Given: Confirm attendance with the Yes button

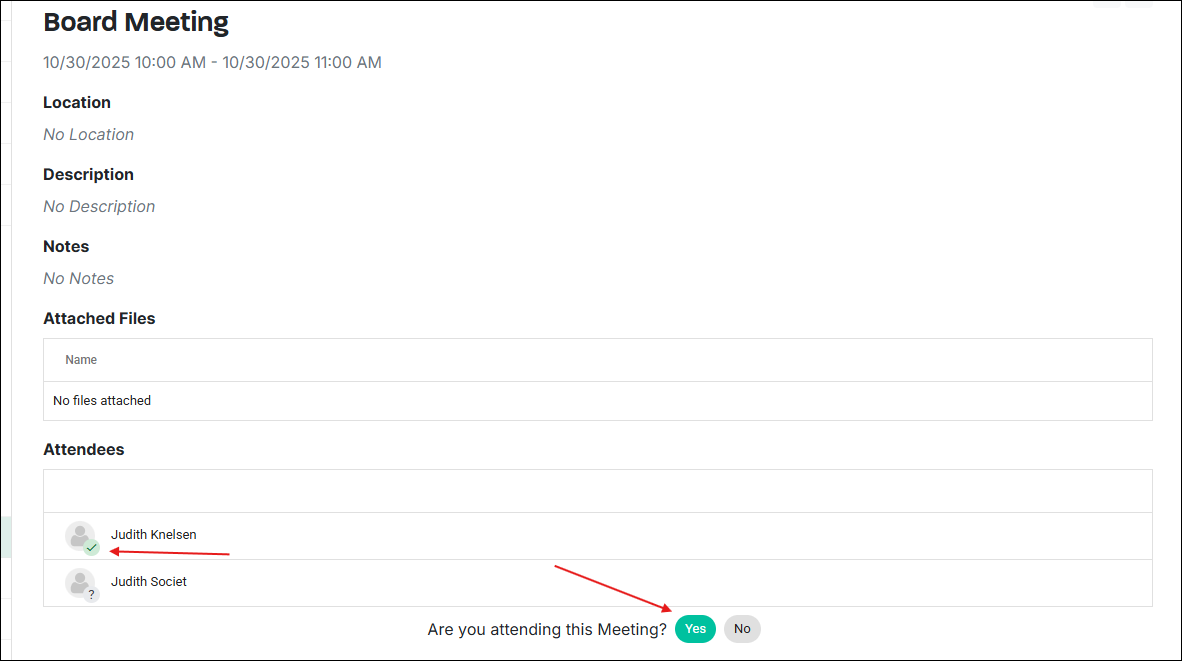Looking at the screenshot, I should (x=695, y=629).
